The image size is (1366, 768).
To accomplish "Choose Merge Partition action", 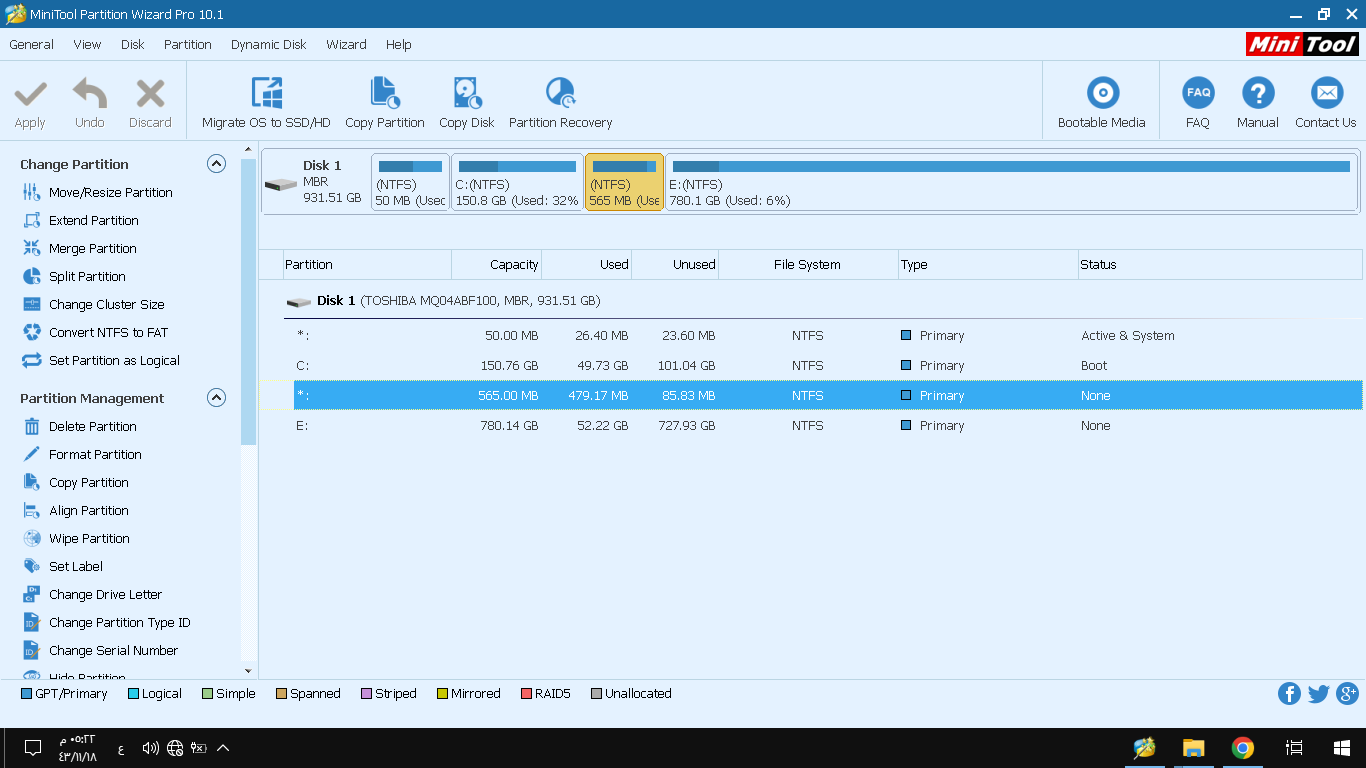I will click(x=93, y=248).
